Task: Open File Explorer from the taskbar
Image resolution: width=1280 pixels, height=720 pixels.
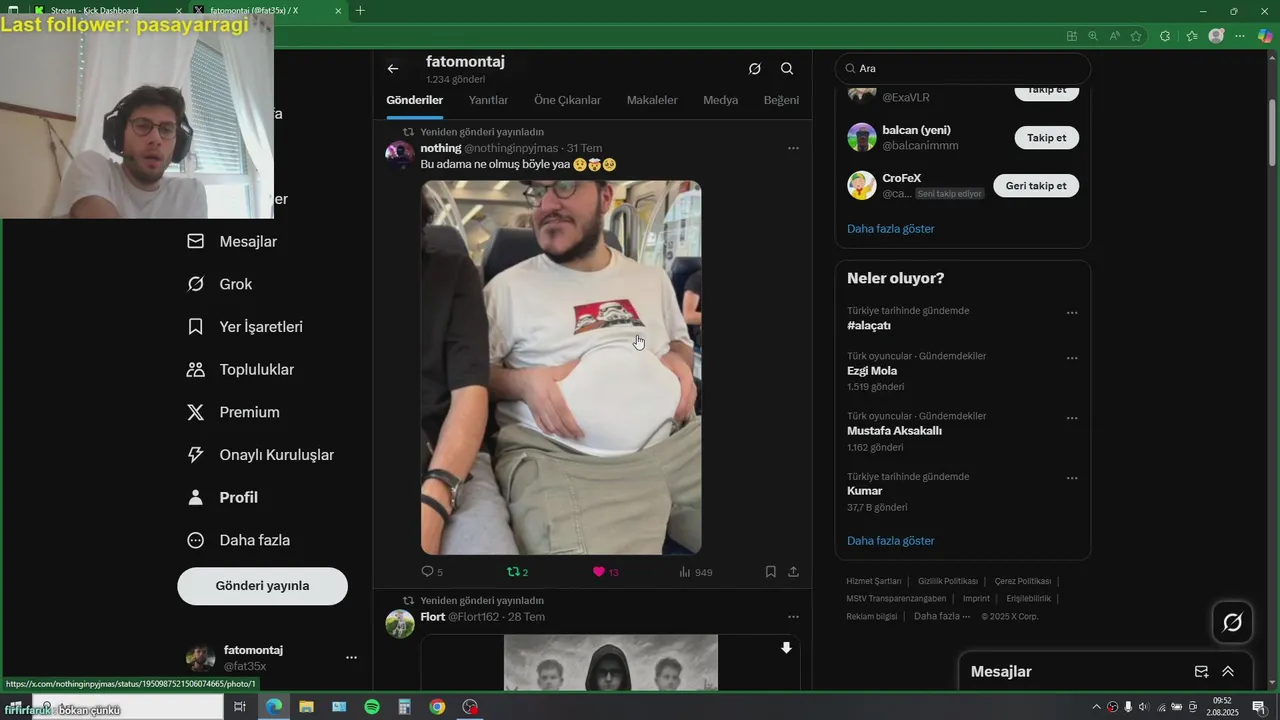Action: 306,707
